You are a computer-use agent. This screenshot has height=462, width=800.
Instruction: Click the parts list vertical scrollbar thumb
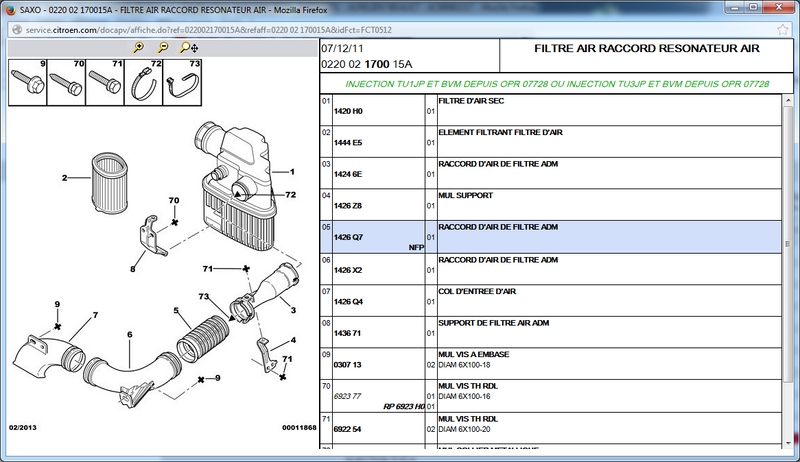pyautogui.click(x=788, y=242)
